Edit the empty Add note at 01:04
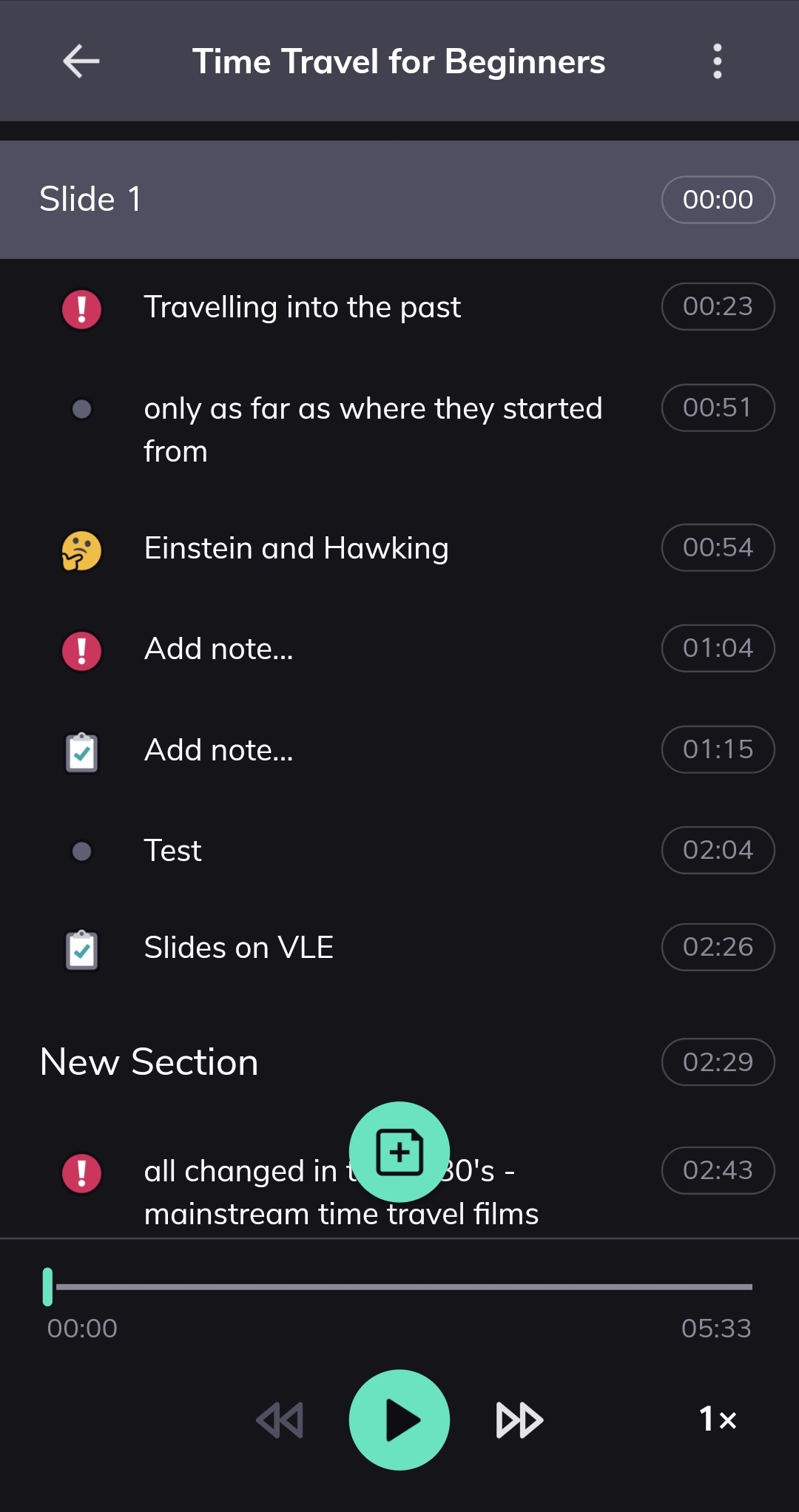This screenshot has width=799, height=1512. [x=219, y=649]
